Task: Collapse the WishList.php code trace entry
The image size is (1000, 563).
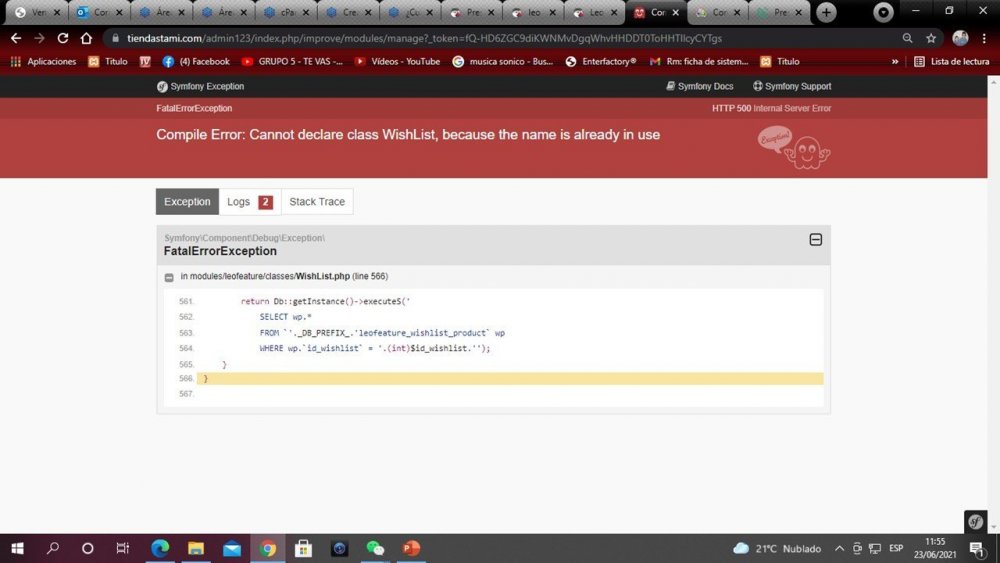Action: (168, 277)
